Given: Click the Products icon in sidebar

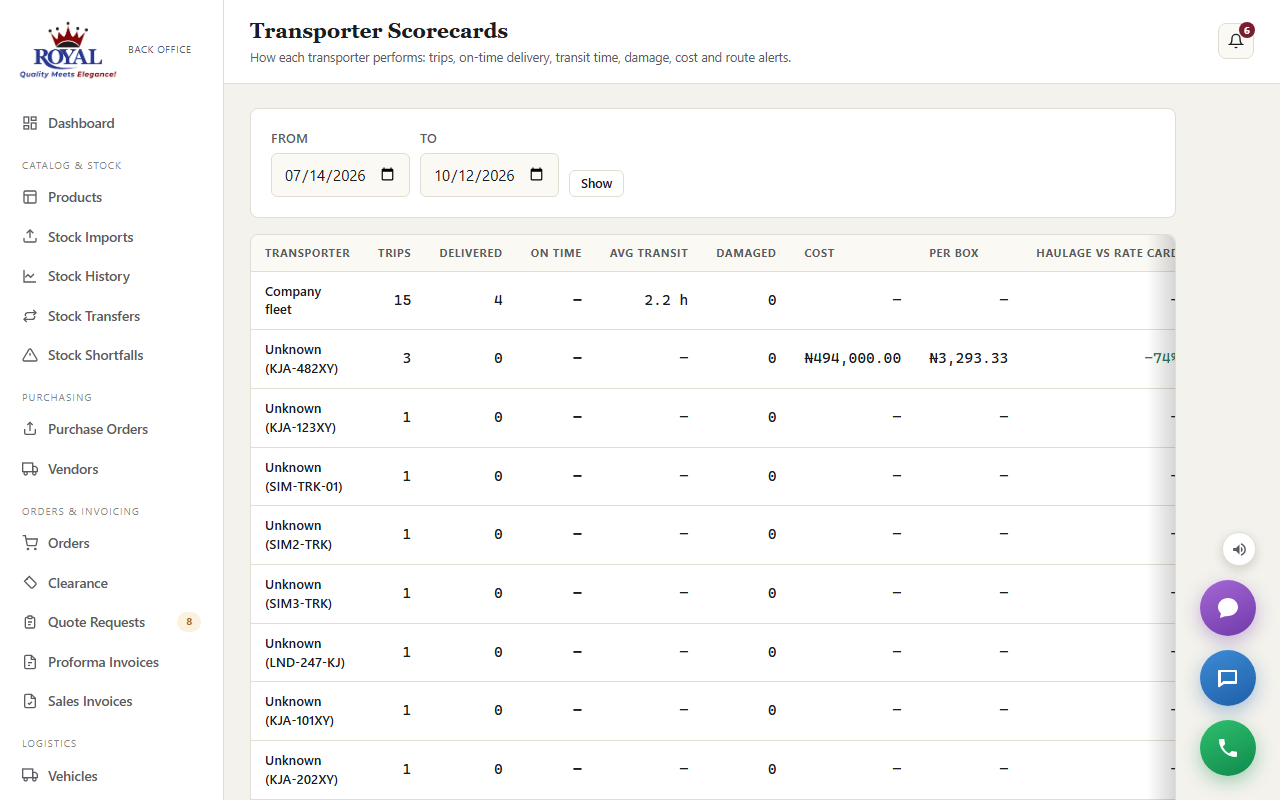Looking at the screenshot, I should pos(30,197).
